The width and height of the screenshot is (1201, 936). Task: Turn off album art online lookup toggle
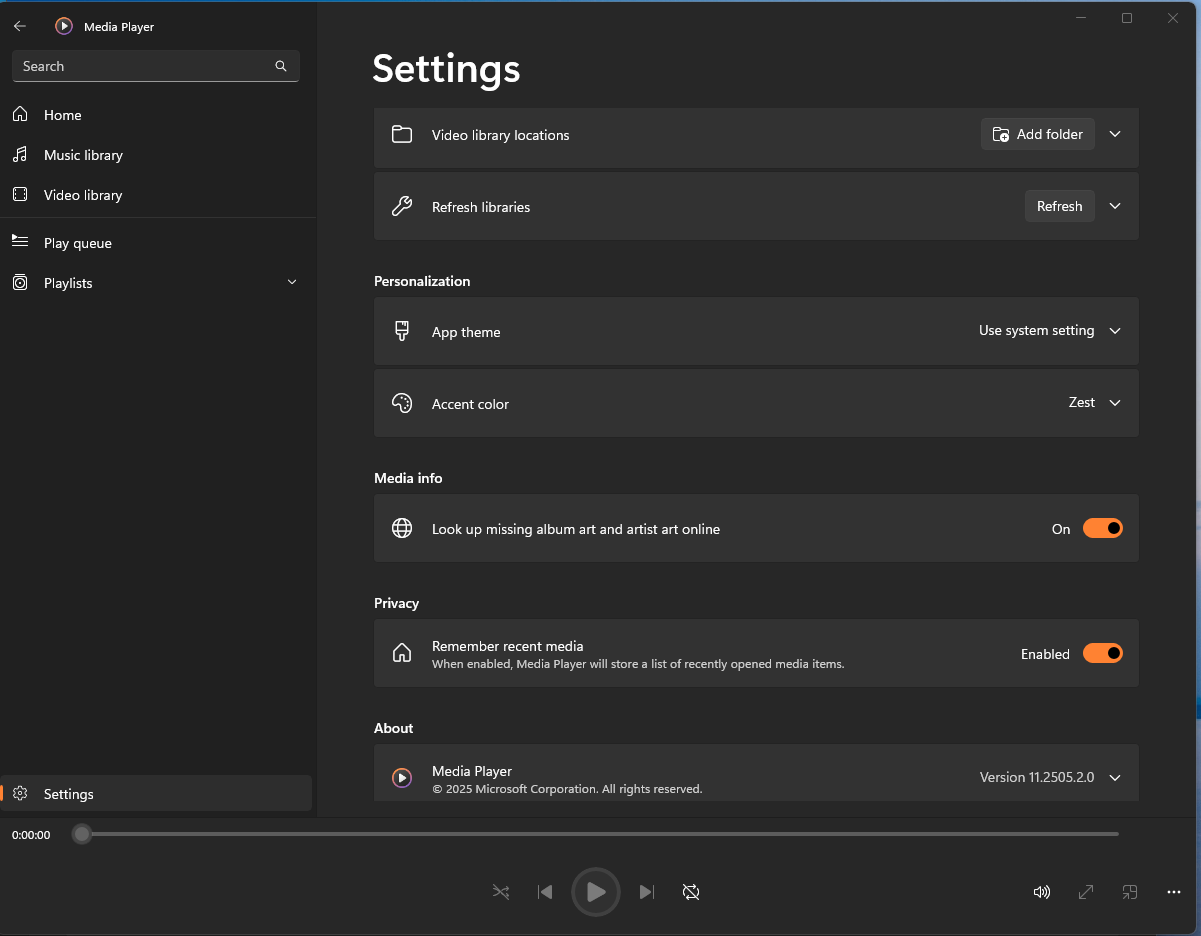(1103, 528)
